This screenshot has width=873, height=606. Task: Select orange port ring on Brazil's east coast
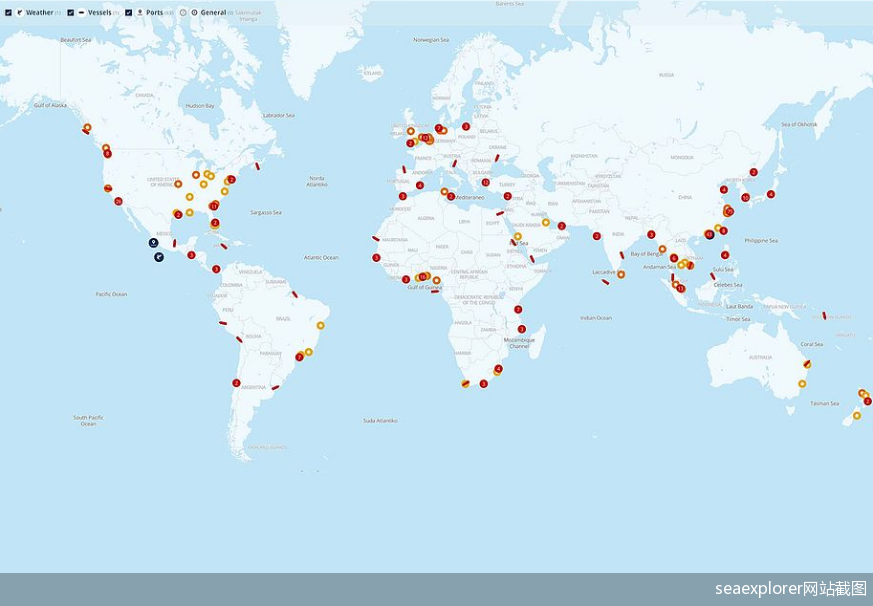click(x=320, y=325)
